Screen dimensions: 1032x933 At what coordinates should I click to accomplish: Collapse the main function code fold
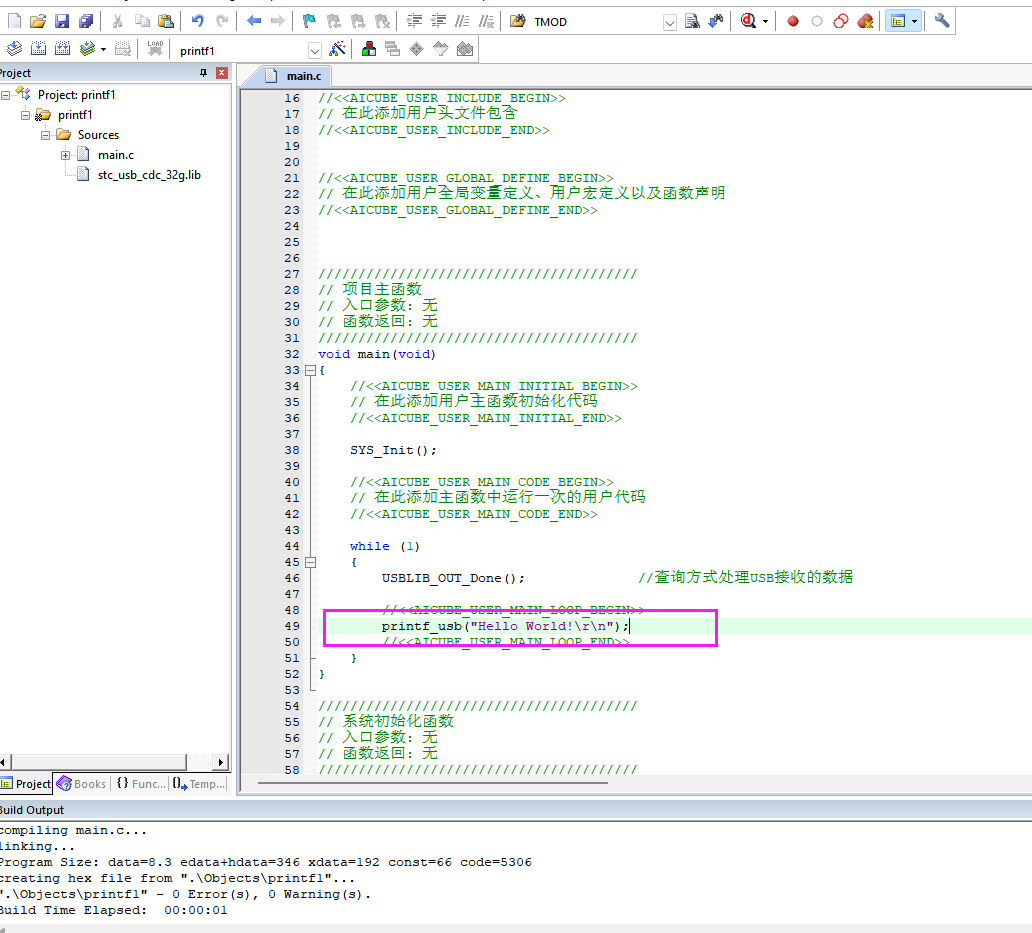(x=311, y=370)
